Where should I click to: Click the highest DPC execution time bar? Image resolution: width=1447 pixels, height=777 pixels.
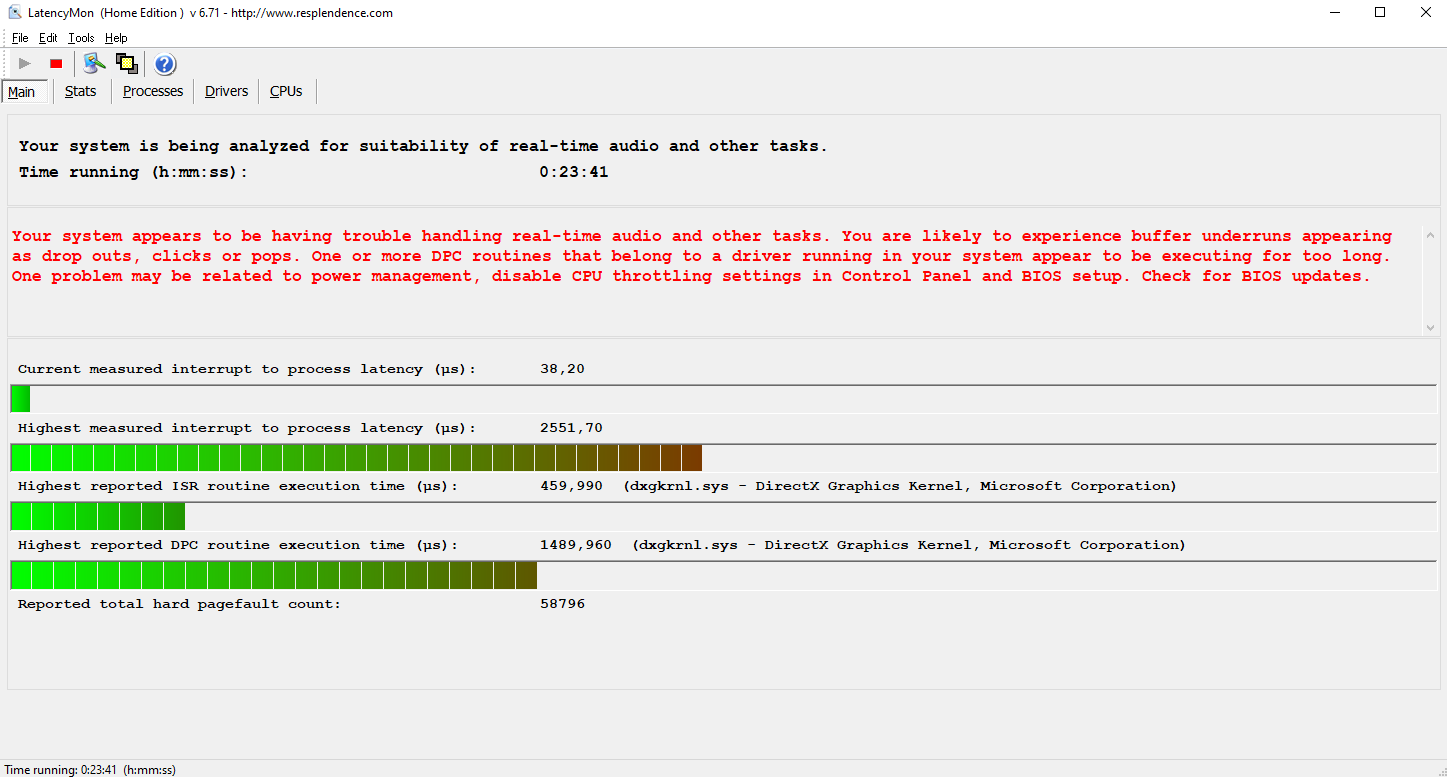tap(723, 575)
